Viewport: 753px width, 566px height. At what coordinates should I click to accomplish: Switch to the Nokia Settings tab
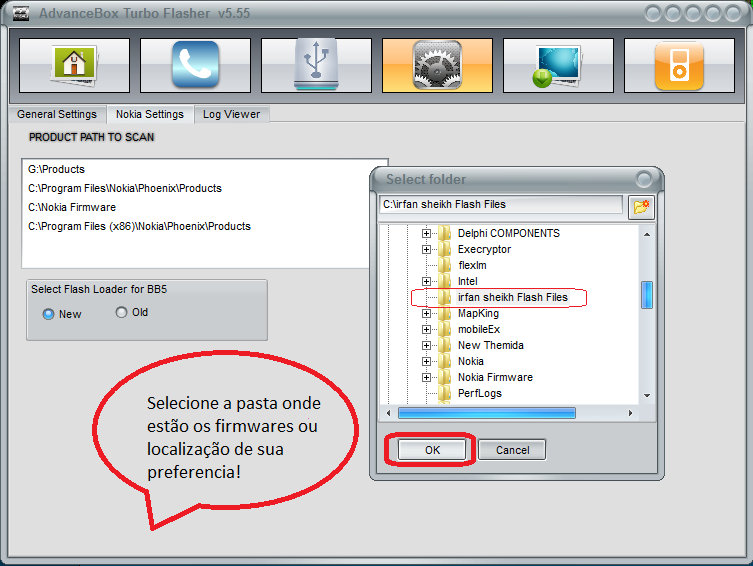point(150,114)
